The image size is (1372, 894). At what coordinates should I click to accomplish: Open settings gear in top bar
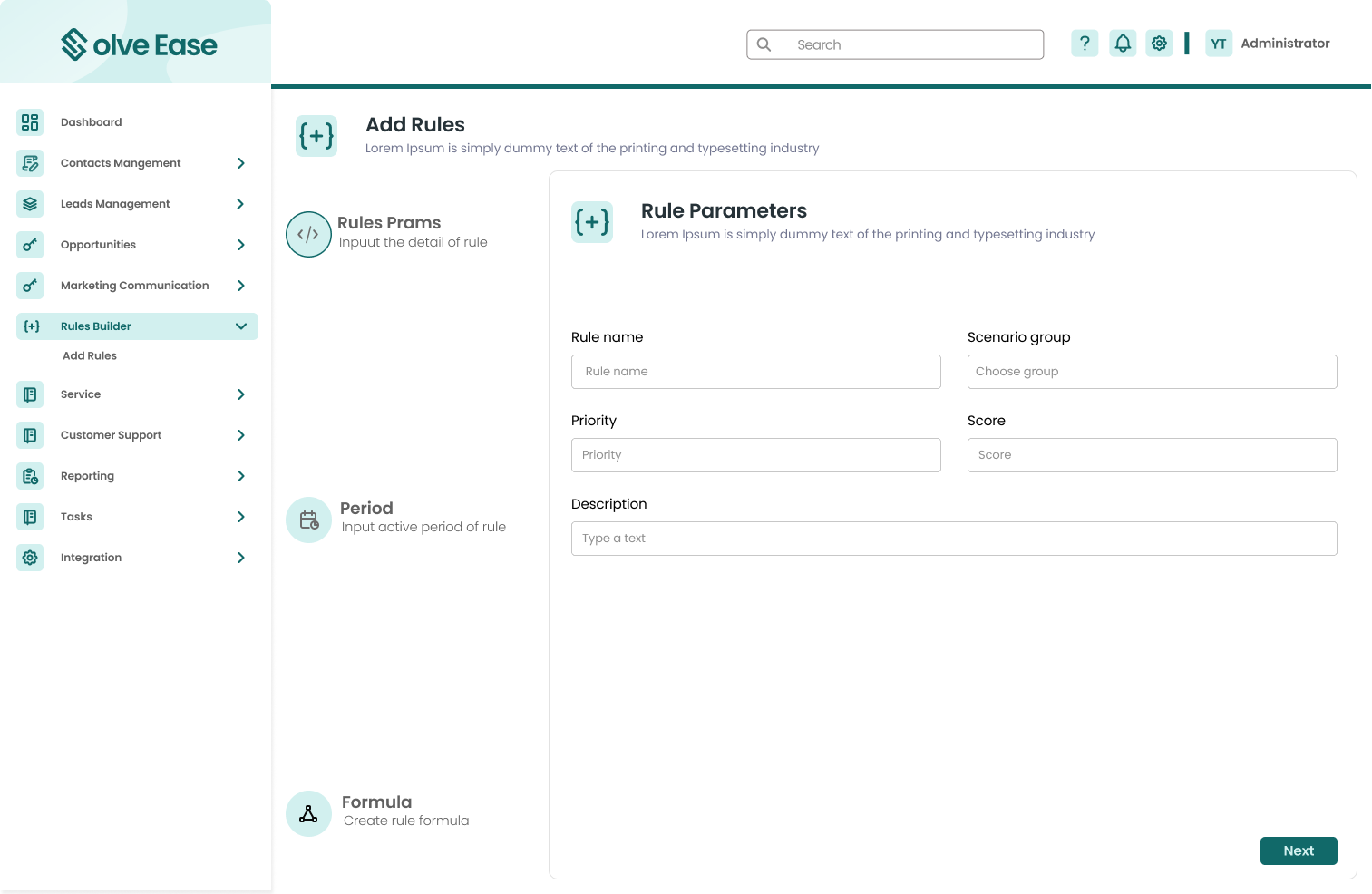[x=1159, y=44]
